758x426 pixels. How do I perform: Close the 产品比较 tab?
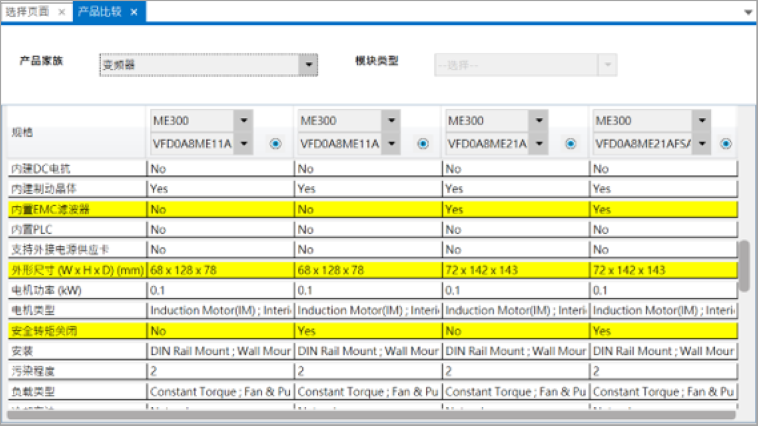point(134,11)
